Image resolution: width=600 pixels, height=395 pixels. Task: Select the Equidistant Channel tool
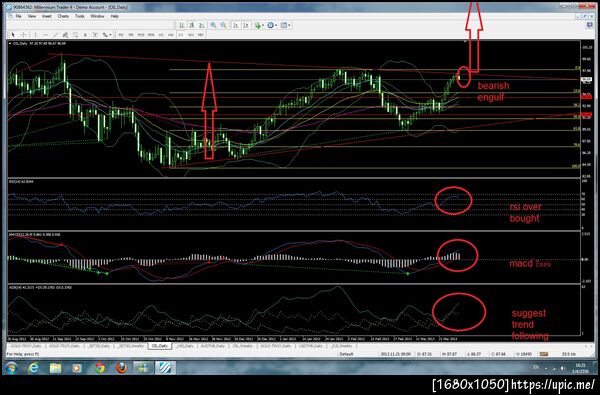[65, 35]
